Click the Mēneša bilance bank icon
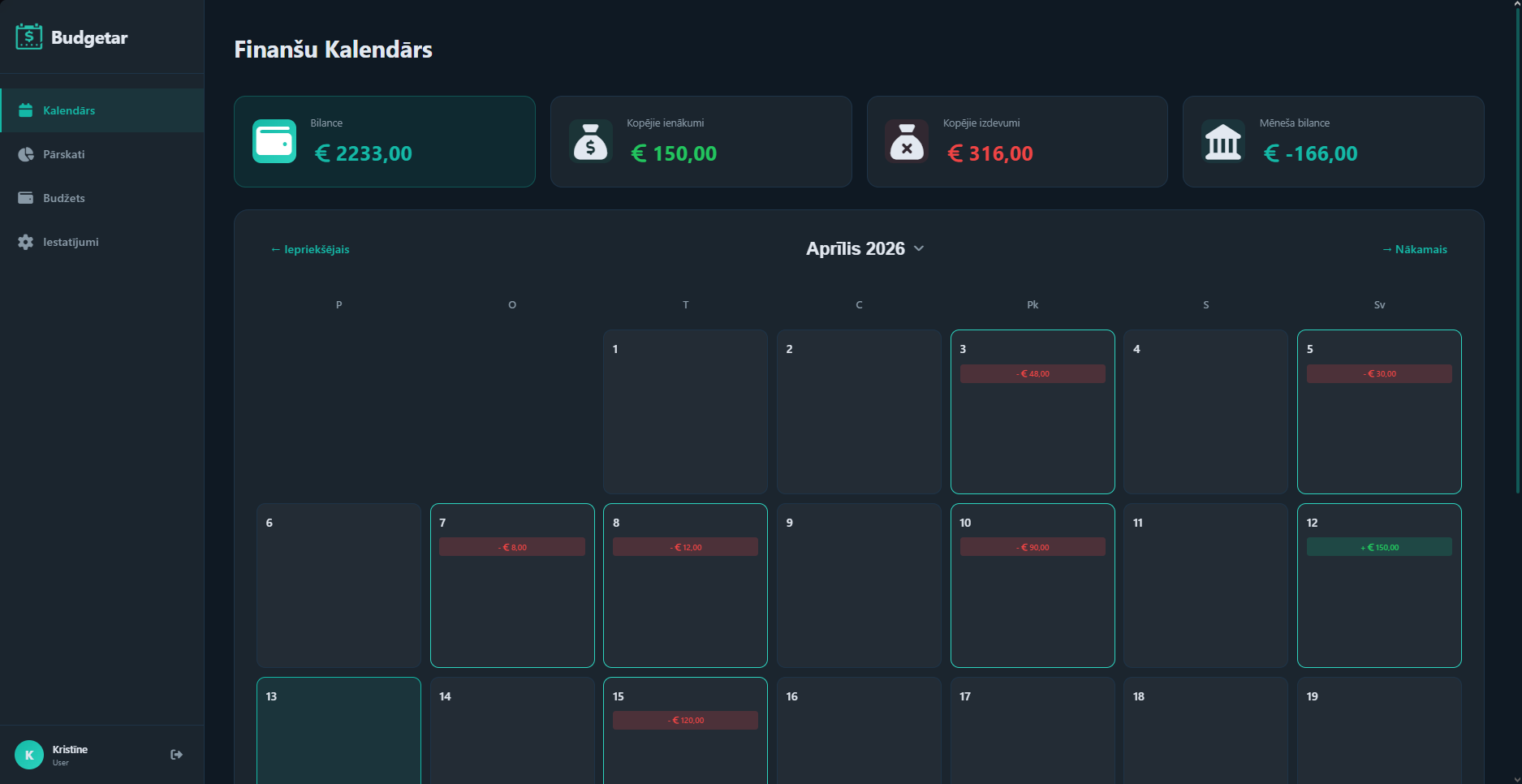Viewport: 1522px width, 784px height. [1223, 141]
